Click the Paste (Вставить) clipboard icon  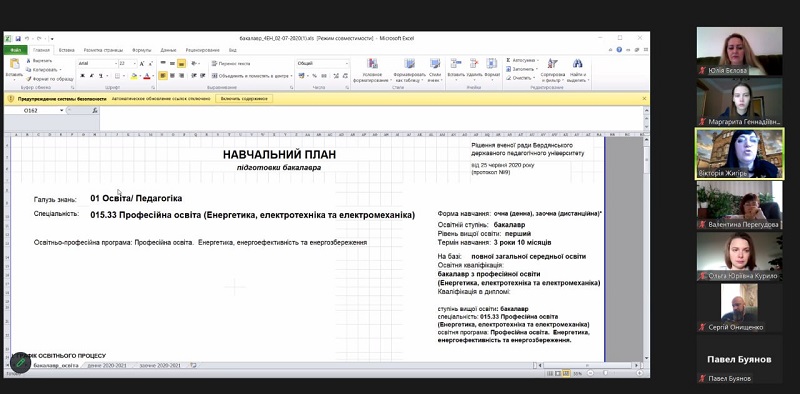pos(14,65)
